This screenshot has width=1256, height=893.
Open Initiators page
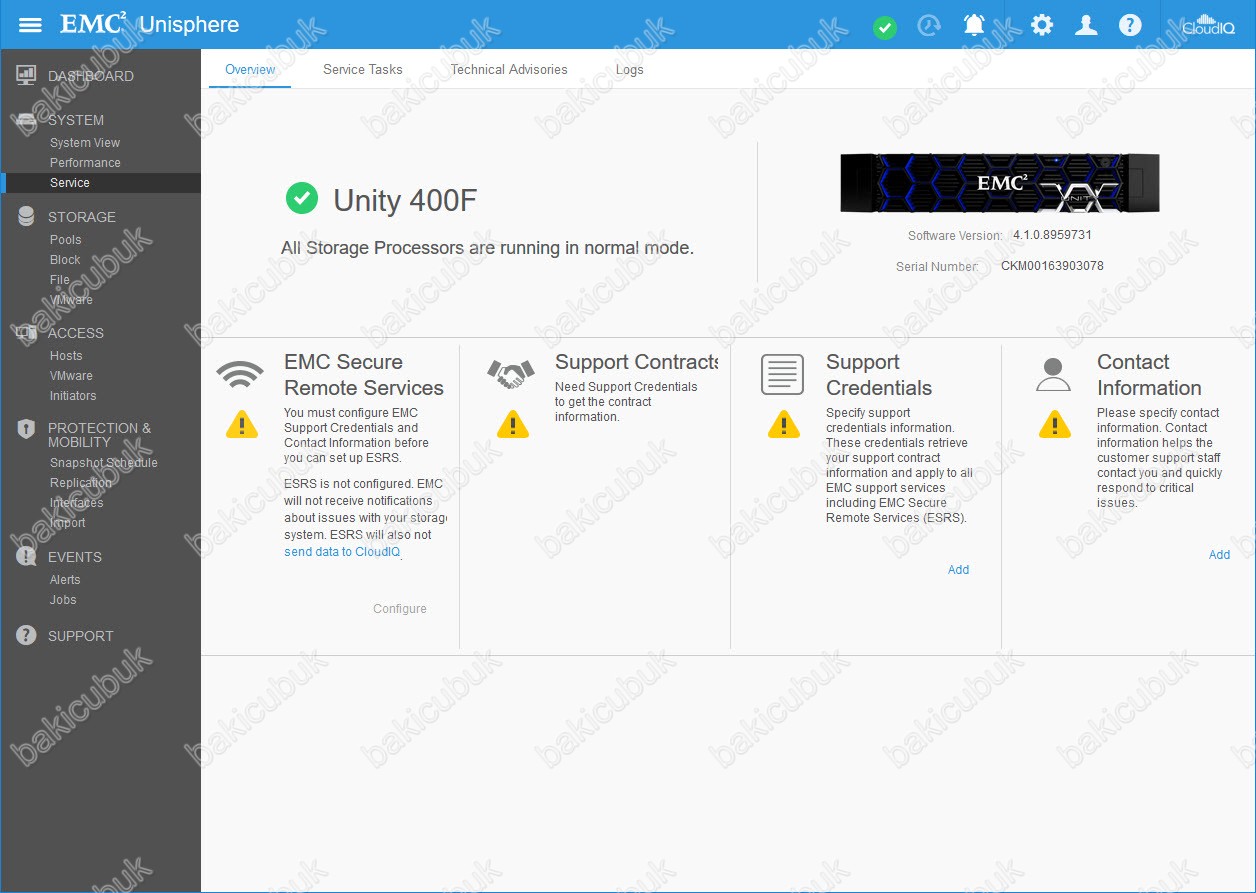pos(73,396)
